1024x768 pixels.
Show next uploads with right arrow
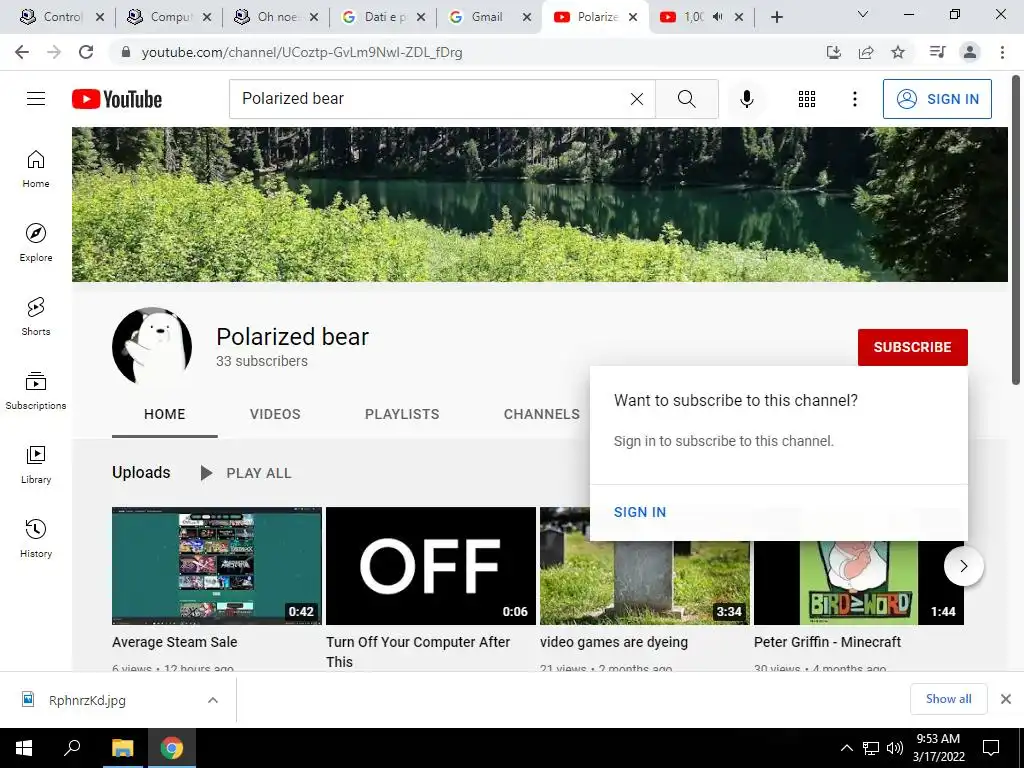[963, 566]
